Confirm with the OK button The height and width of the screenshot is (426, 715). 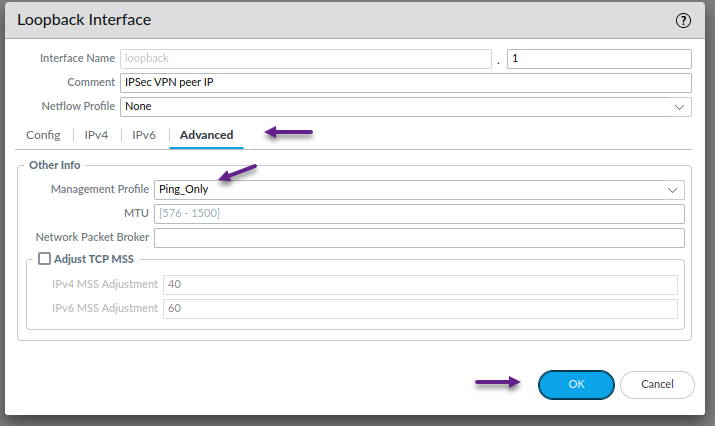tap(576, 384)
